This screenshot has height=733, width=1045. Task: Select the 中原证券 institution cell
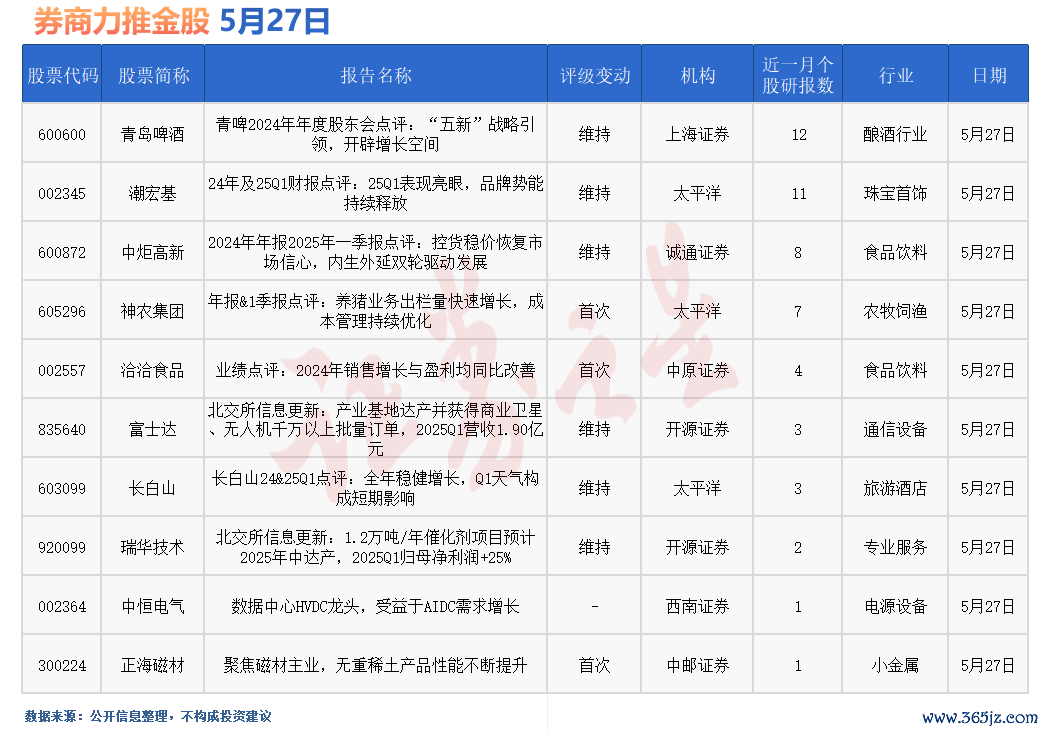(697, 370)
